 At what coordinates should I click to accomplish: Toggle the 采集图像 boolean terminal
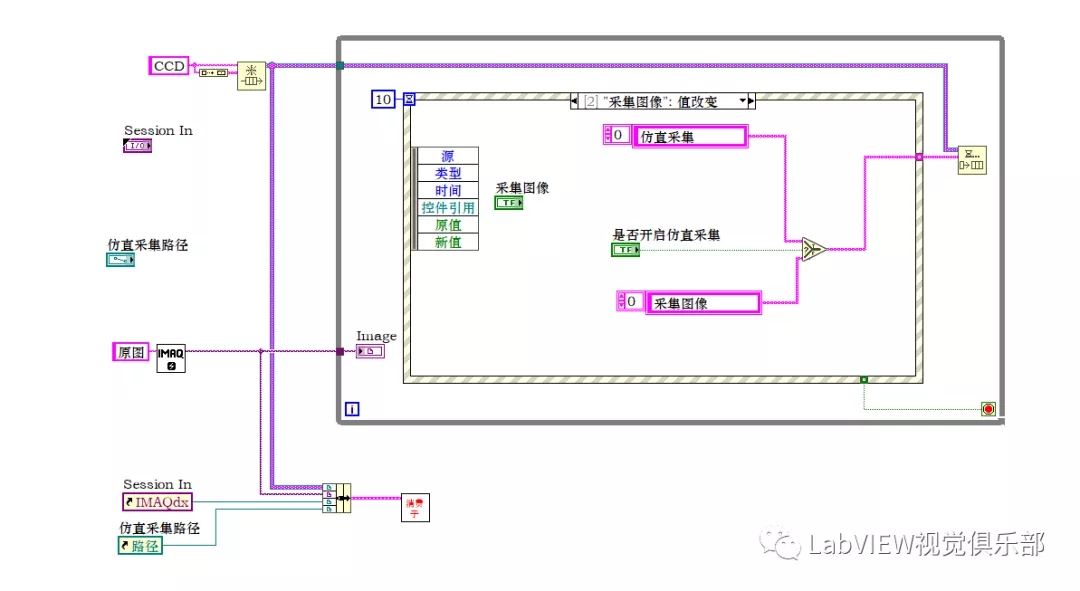point(509,203)
